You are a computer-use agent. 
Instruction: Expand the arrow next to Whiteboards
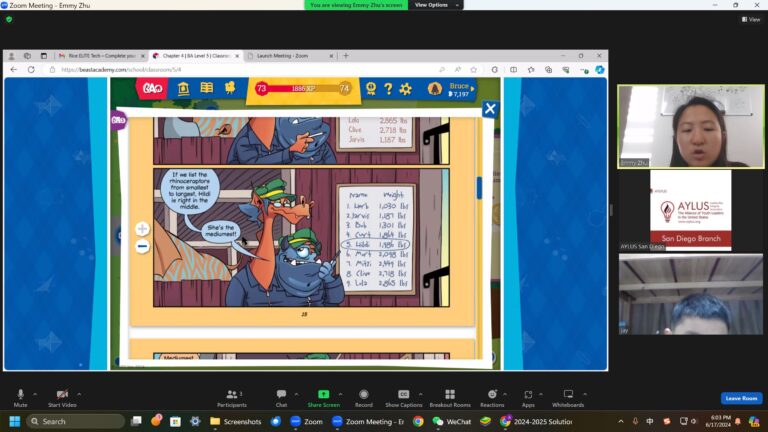(x=585, y=394)
